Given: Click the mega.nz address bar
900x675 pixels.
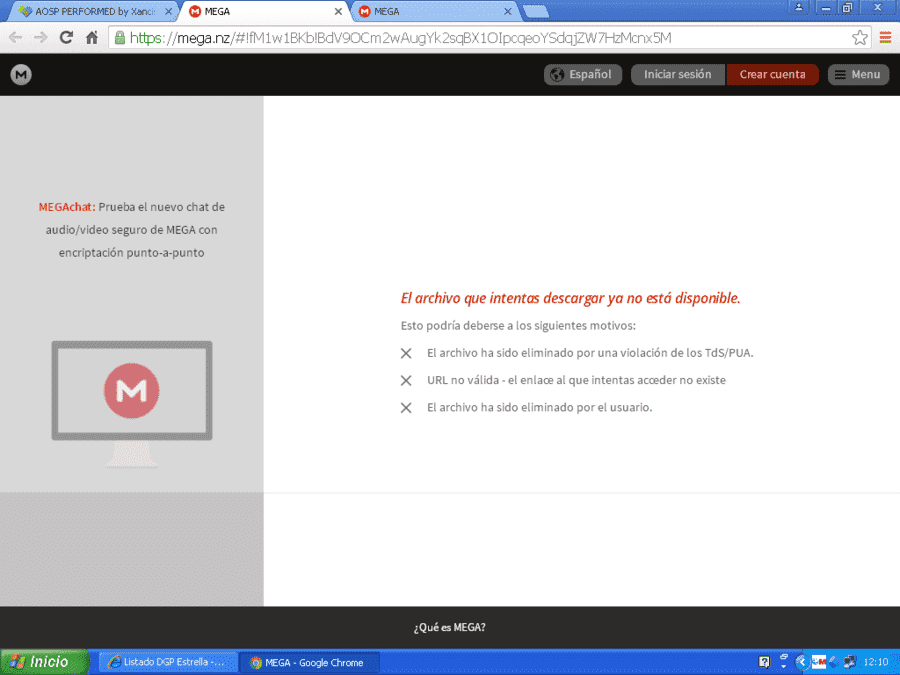Looking at the screenshot, I should click(482, 38).
